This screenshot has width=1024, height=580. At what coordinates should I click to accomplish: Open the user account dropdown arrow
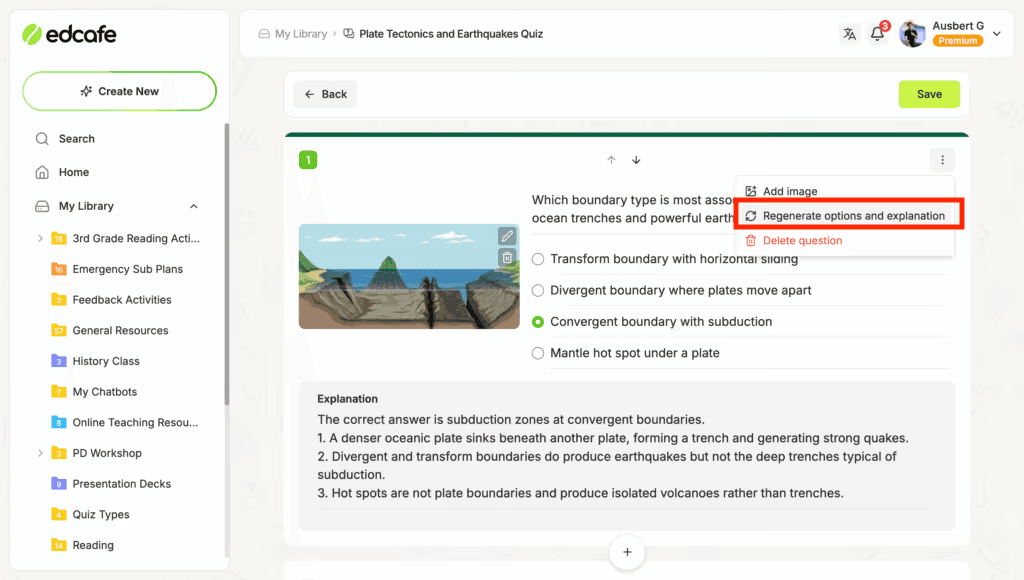996,34
